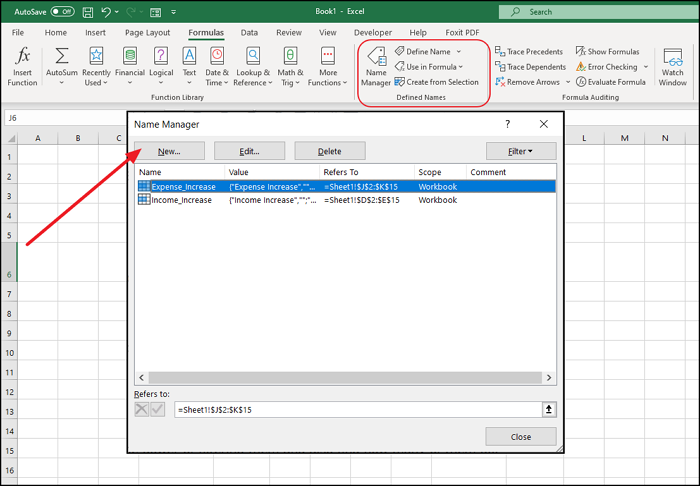Select the Expense_Increase name row
This screenshot has width=700, height=486.
click(346, 187)
